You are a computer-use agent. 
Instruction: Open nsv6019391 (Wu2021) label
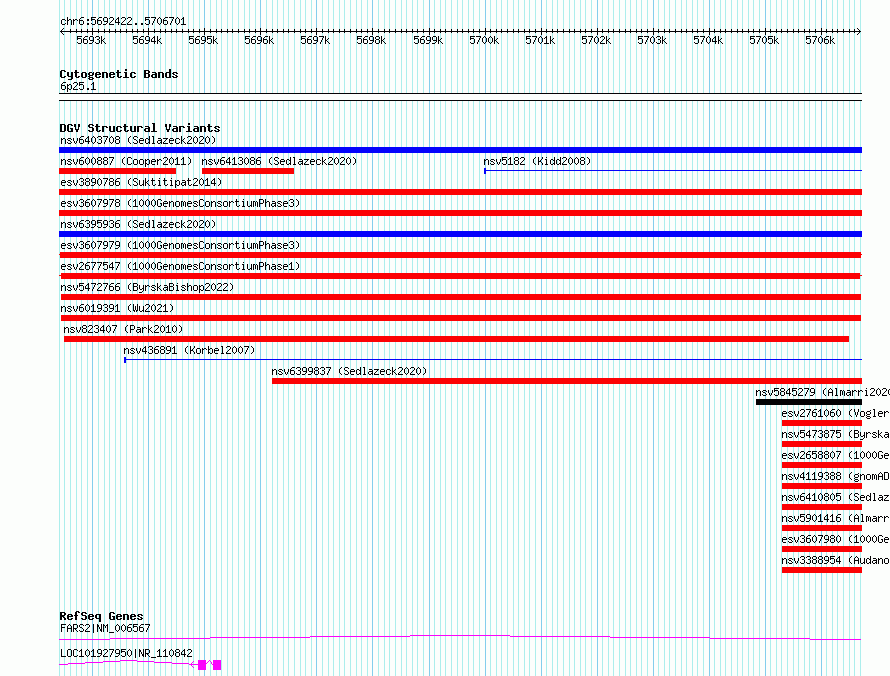[x=117, y=308]
